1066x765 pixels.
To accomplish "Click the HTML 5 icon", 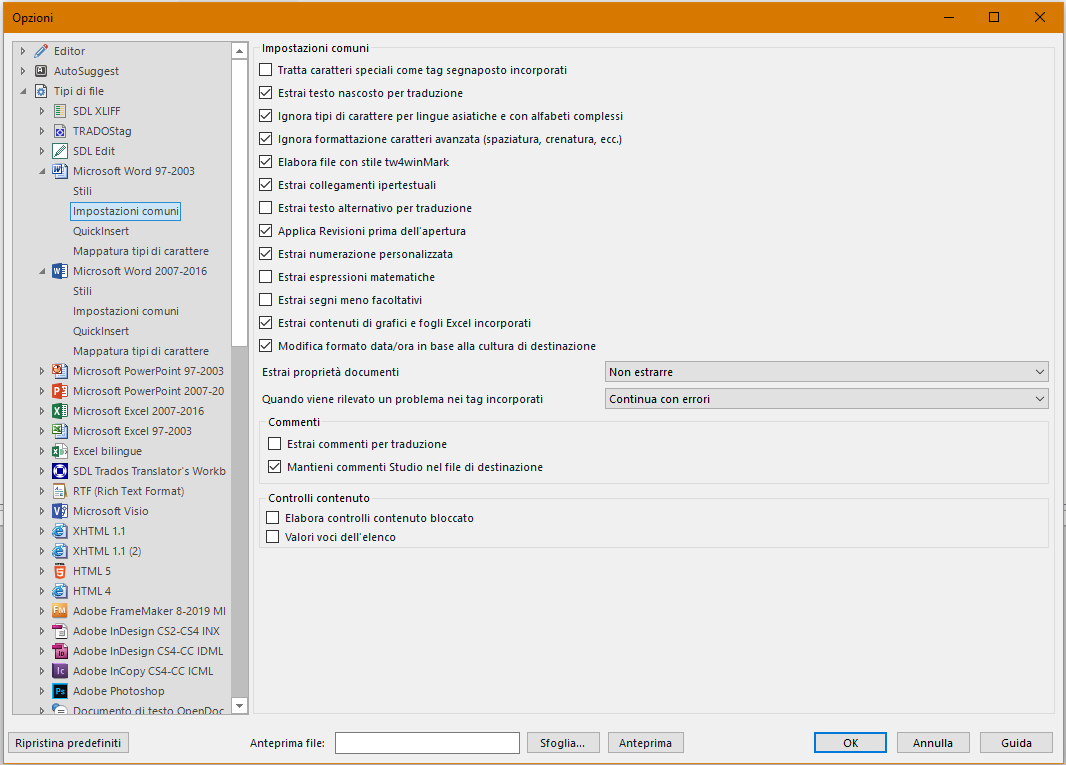I will (60, 571).
